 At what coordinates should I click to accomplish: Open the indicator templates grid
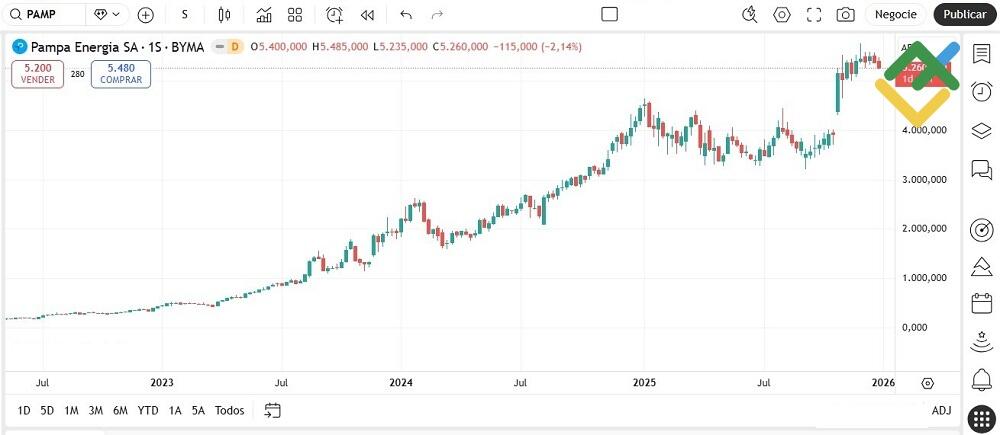[295, 14]
